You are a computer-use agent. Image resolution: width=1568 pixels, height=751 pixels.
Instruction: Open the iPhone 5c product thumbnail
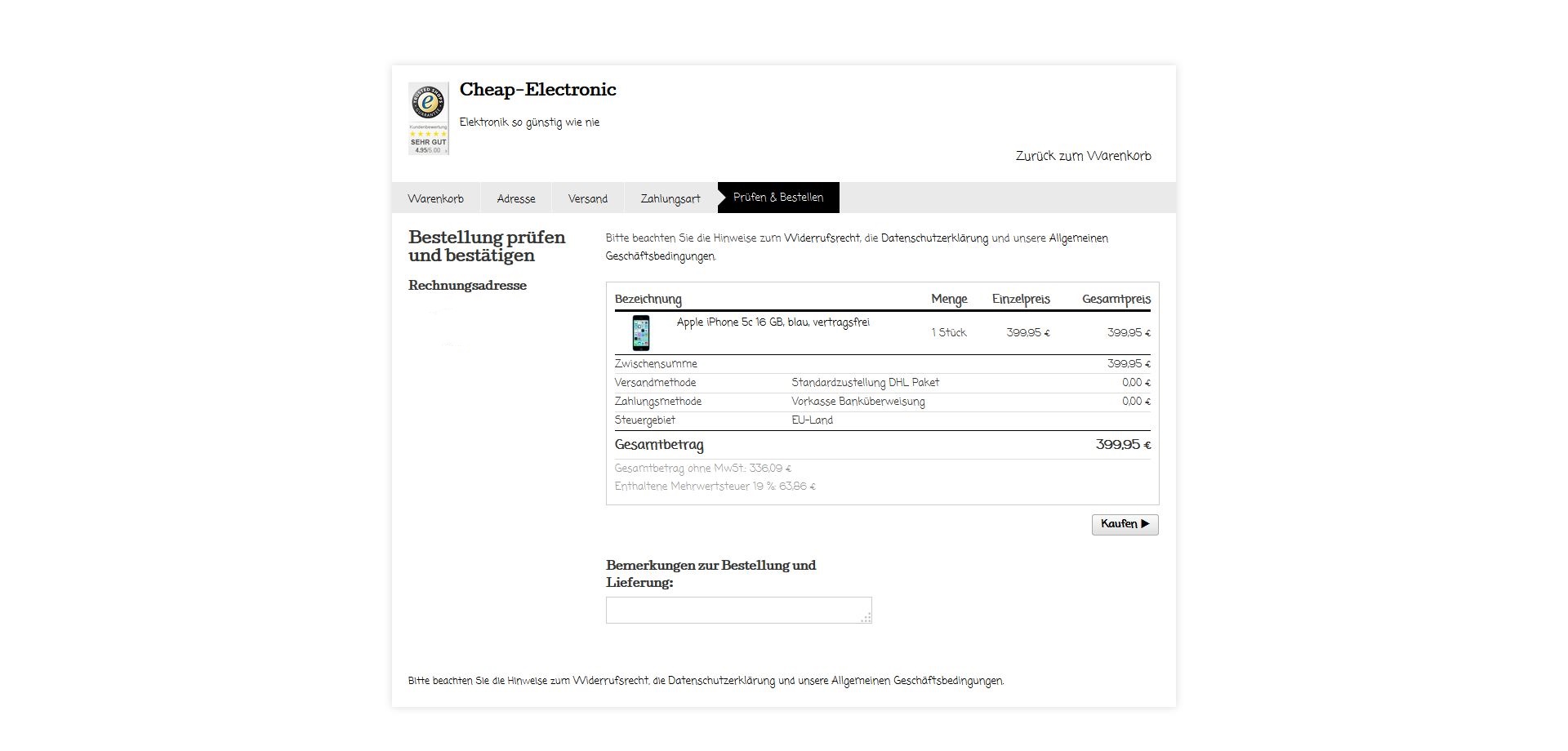click(641, 333)
